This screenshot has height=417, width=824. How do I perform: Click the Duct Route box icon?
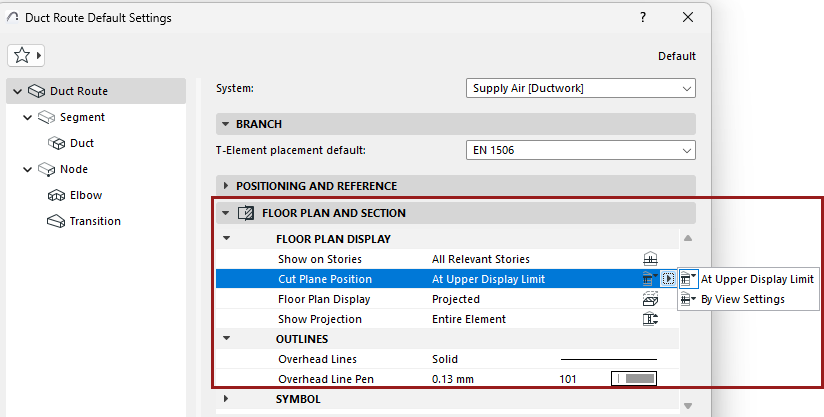36,91
